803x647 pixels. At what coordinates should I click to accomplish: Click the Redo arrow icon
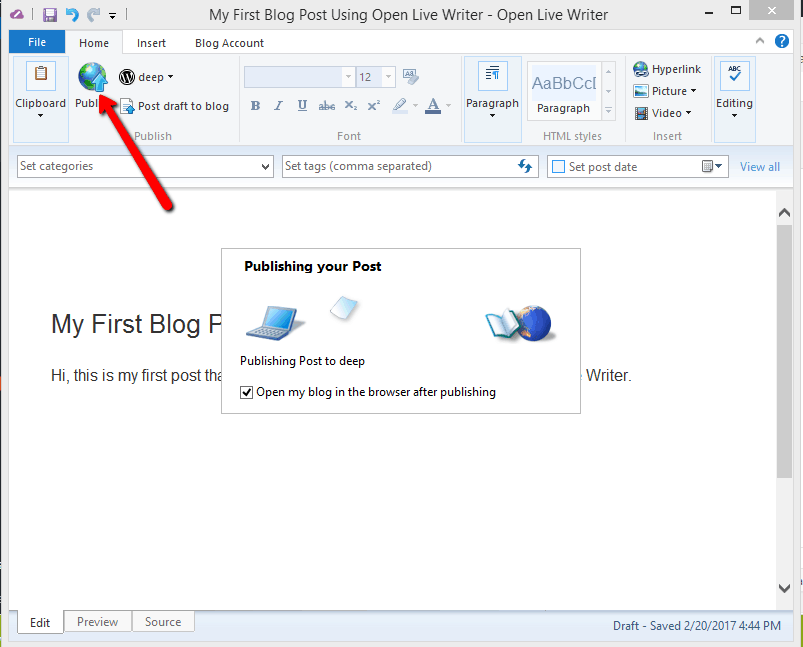(93, 14)
